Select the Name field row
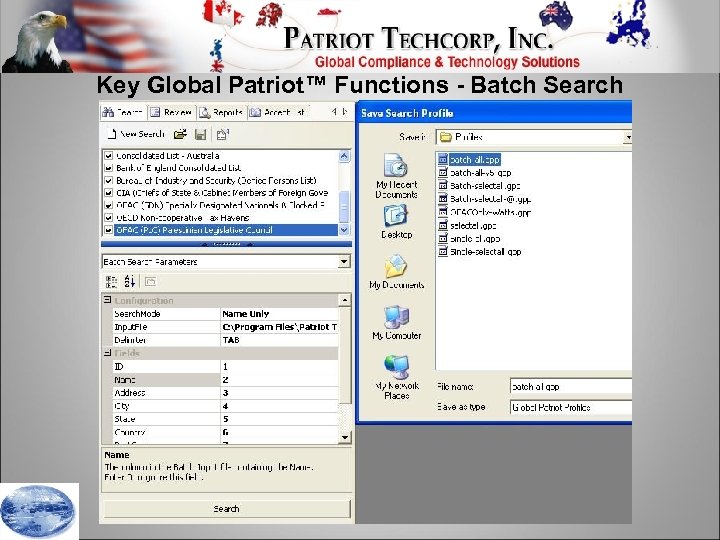This screenshot has height=540, width=720. (x=225, y=380)
